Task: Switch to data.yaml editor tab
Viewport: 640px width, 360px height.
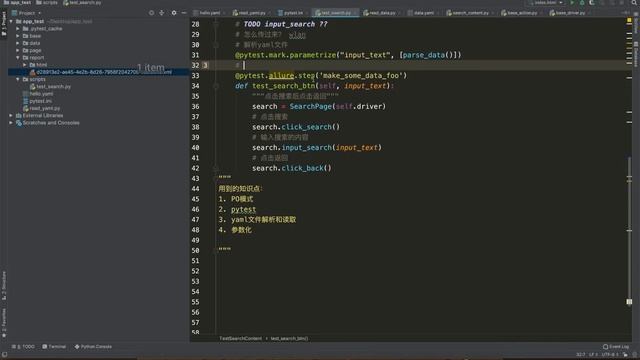Action: [423, 13]
